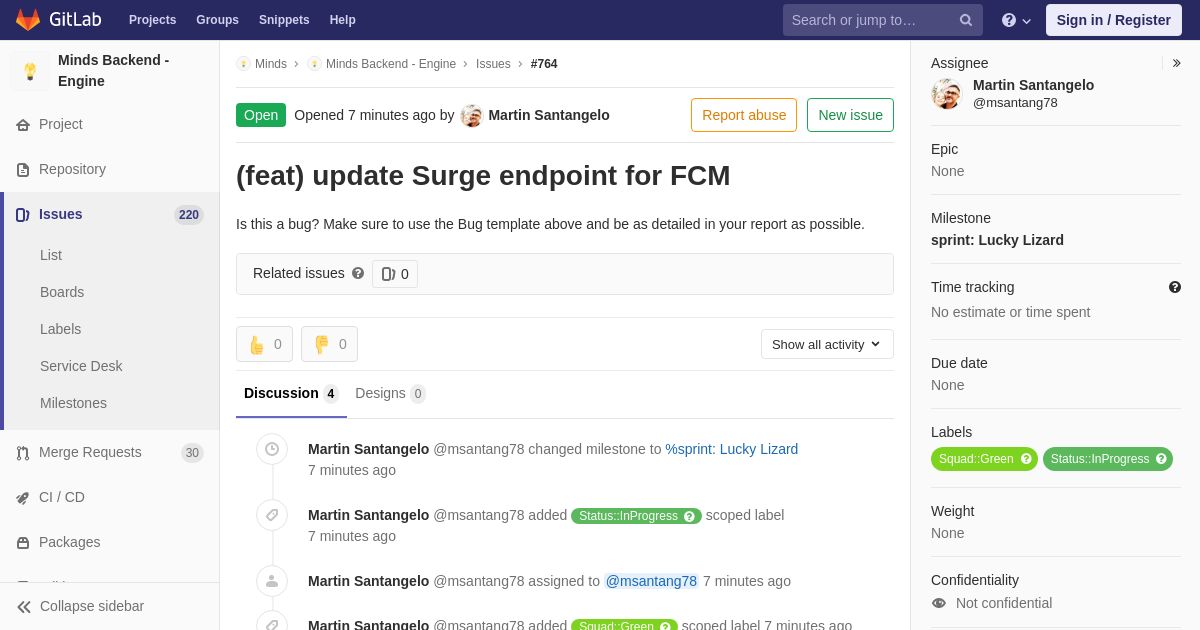Open the %sprint: Lucky Lizard milestone link
This screenshot has width=1200, height=630.
[x=731, y=449]
